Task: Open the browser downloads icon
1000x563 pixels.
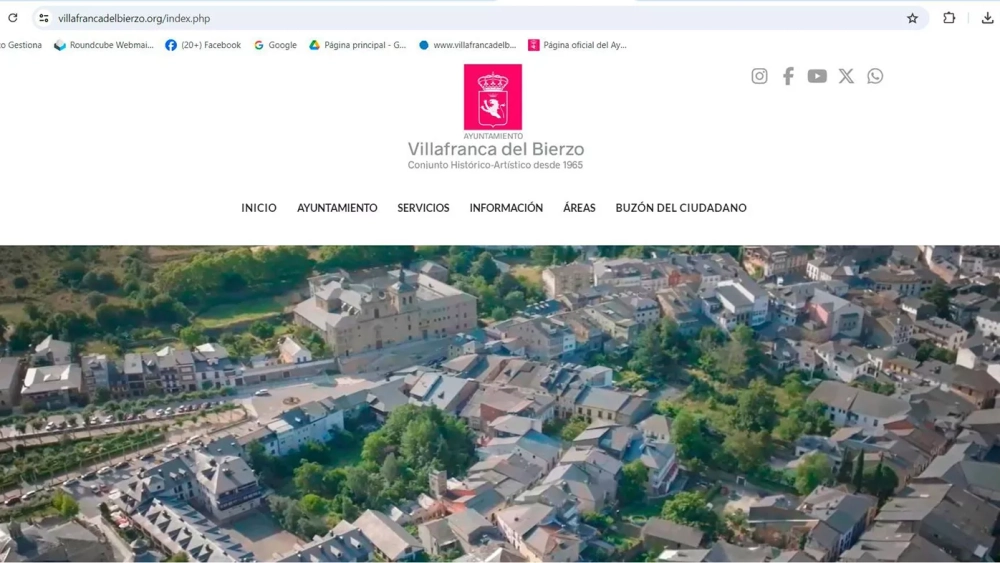Action: [x=987, y=18]
